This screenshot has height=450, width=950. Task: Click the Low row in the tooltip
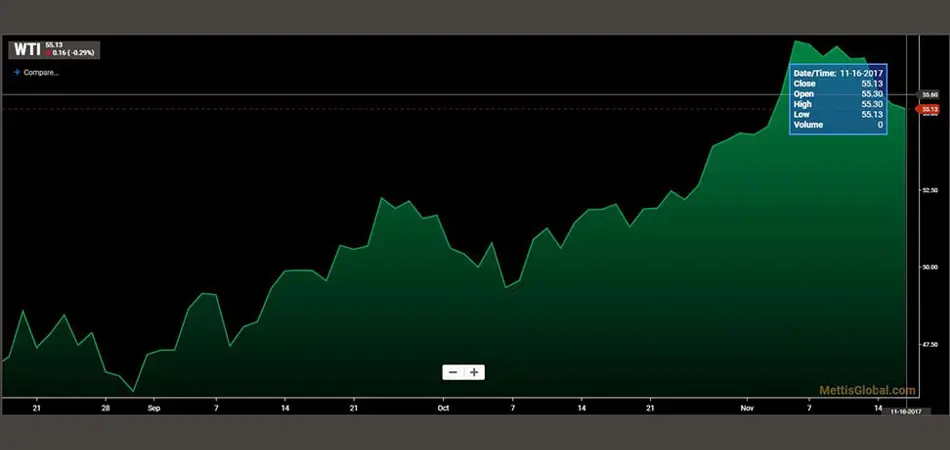838,114
